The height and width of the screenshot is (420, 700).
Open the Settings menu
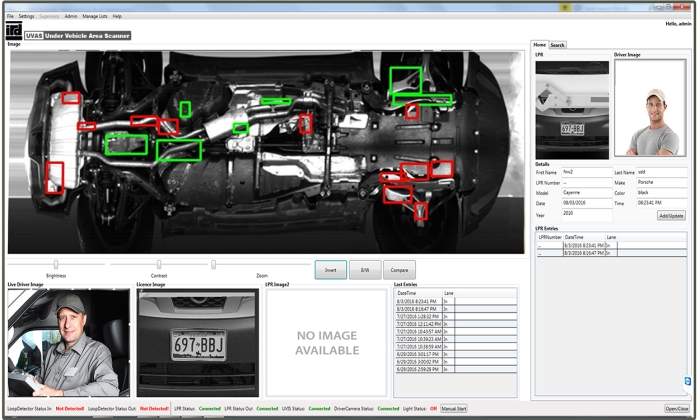26,17
